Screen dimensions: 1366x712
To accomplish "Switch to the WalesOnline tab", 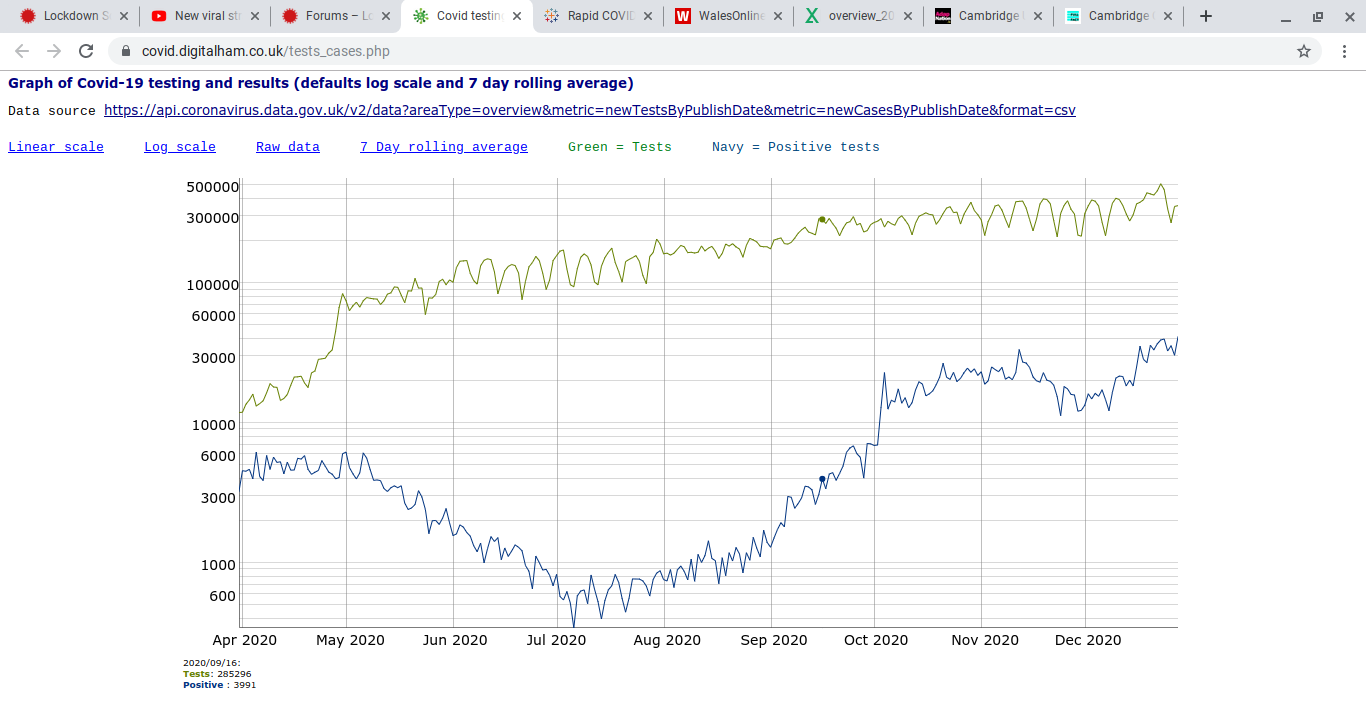I will (724, 16).
